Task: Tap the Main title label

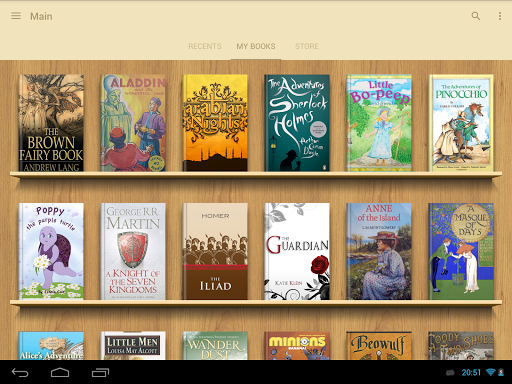Action: click(41, 16)
